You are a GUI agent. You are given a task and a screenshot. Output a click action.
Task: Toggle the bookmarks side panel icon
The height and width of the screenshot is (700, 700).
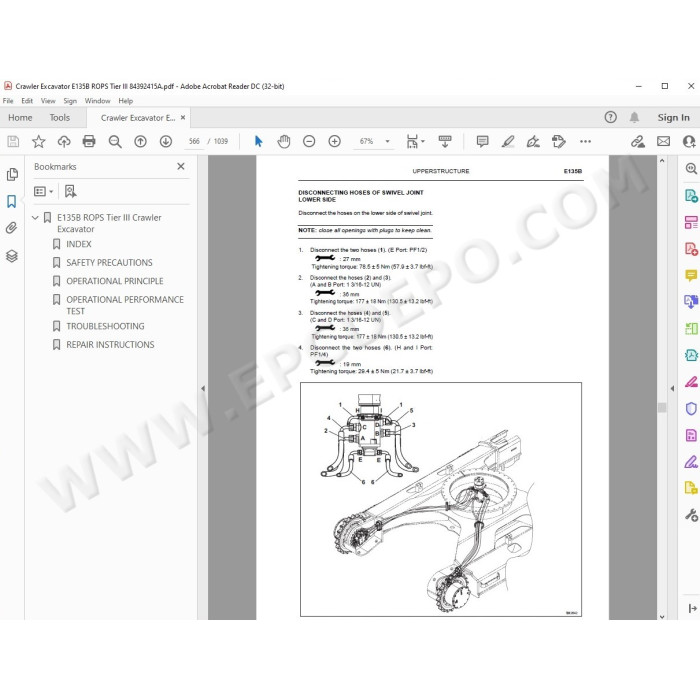12,201
